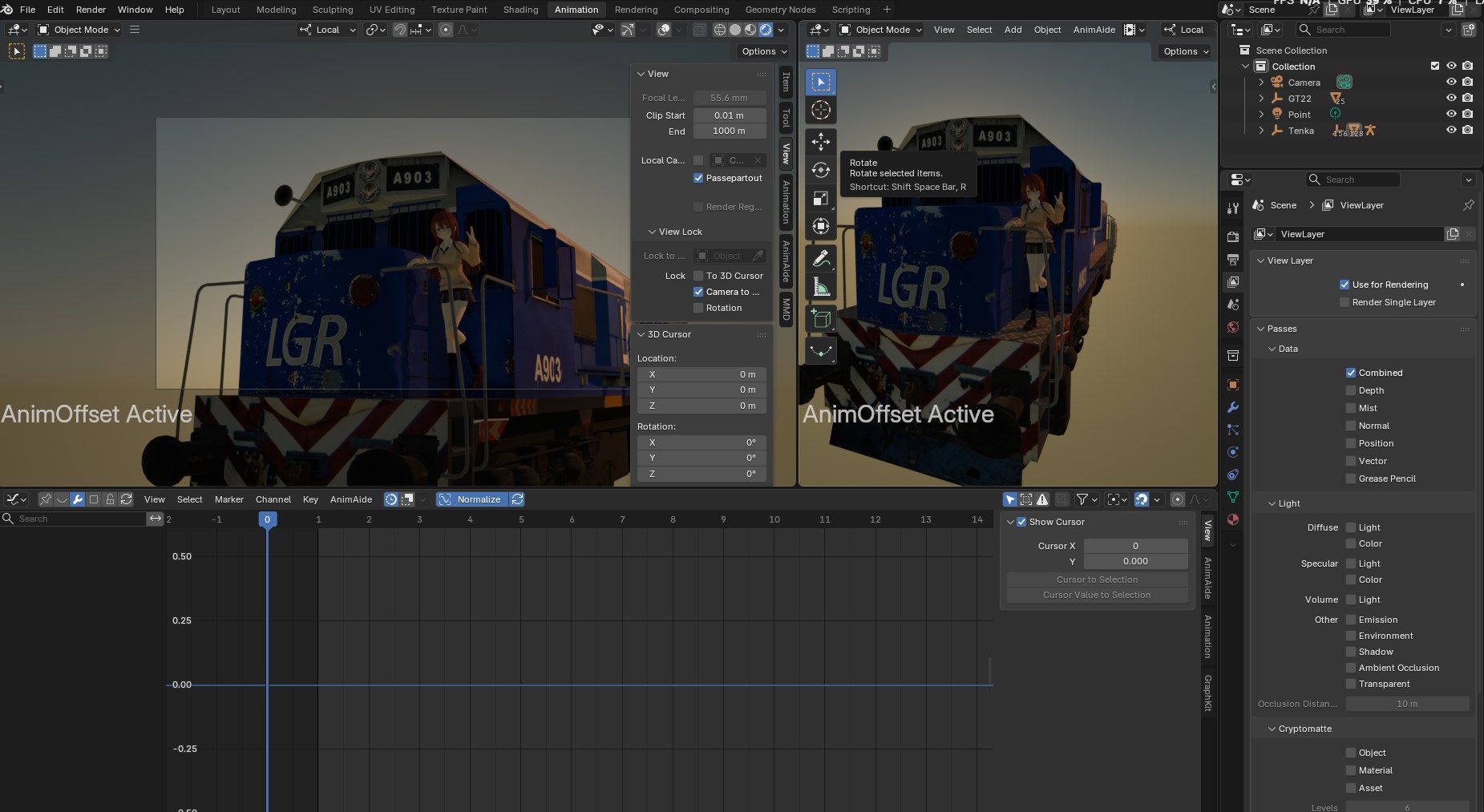This screenshot has height=812, width=1484.
Task: Expand the Camera item in outliner
Action: click(1261, 83)
